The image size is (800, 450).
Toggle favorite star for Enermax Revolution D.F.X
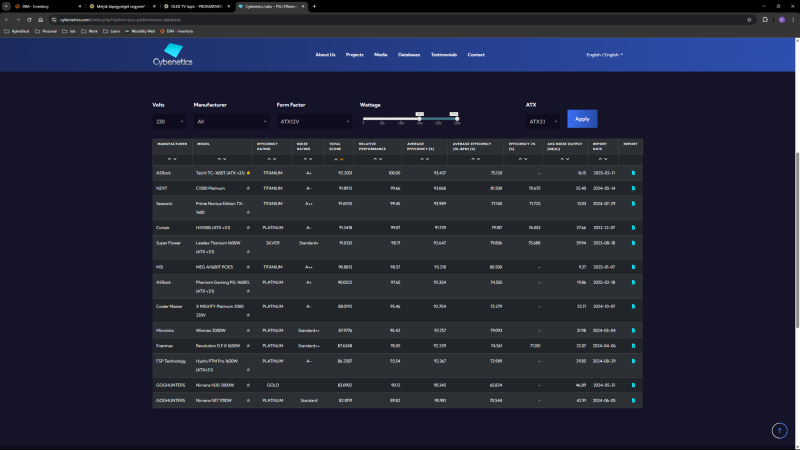click(x=248, y=346)
